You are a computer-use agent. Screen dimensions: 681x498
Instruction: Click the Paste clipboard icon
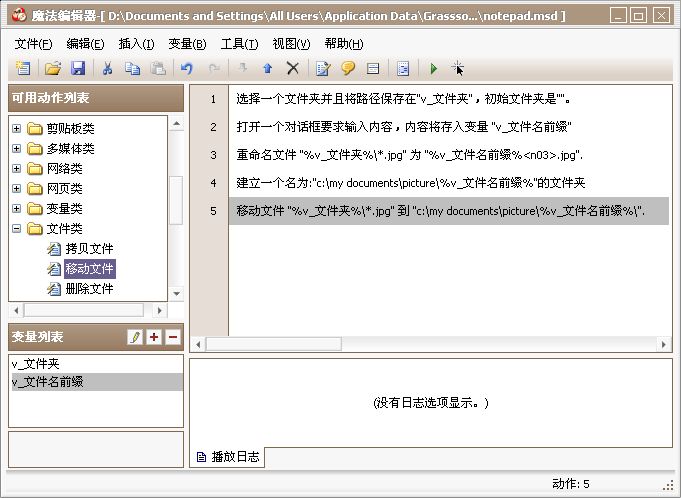158,68
